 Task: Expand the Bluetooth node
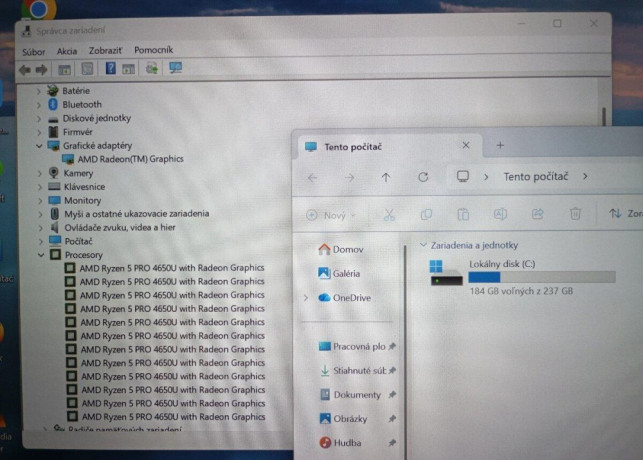[39, 105]
